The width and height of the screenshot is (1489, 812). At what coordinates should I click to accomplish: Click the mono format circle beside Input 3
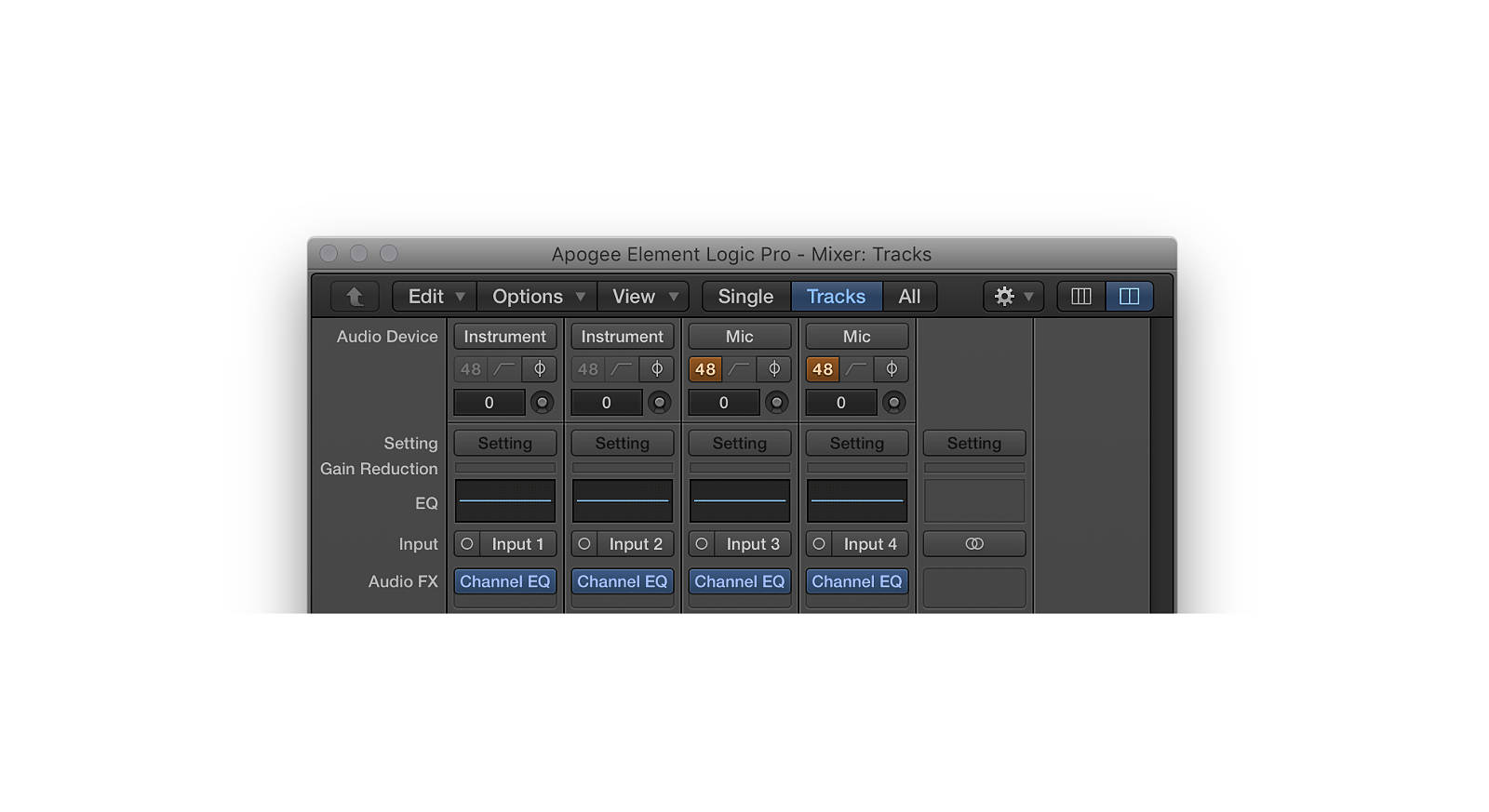[x=702, y=544]
